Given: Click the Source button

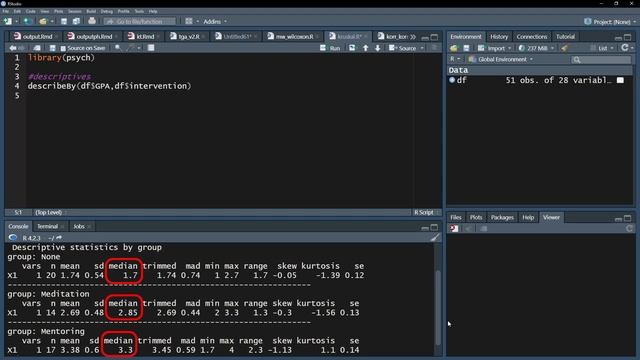Looking at the screenshot, I should click(403, 48).
